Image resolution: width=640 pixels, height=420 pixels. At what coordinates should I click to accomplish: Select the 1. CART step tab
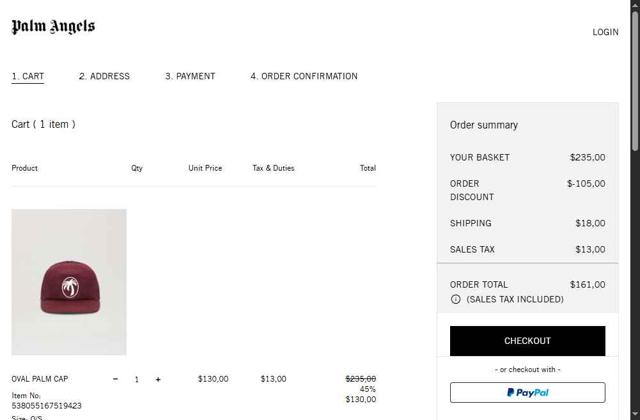(x=28, y=76)
